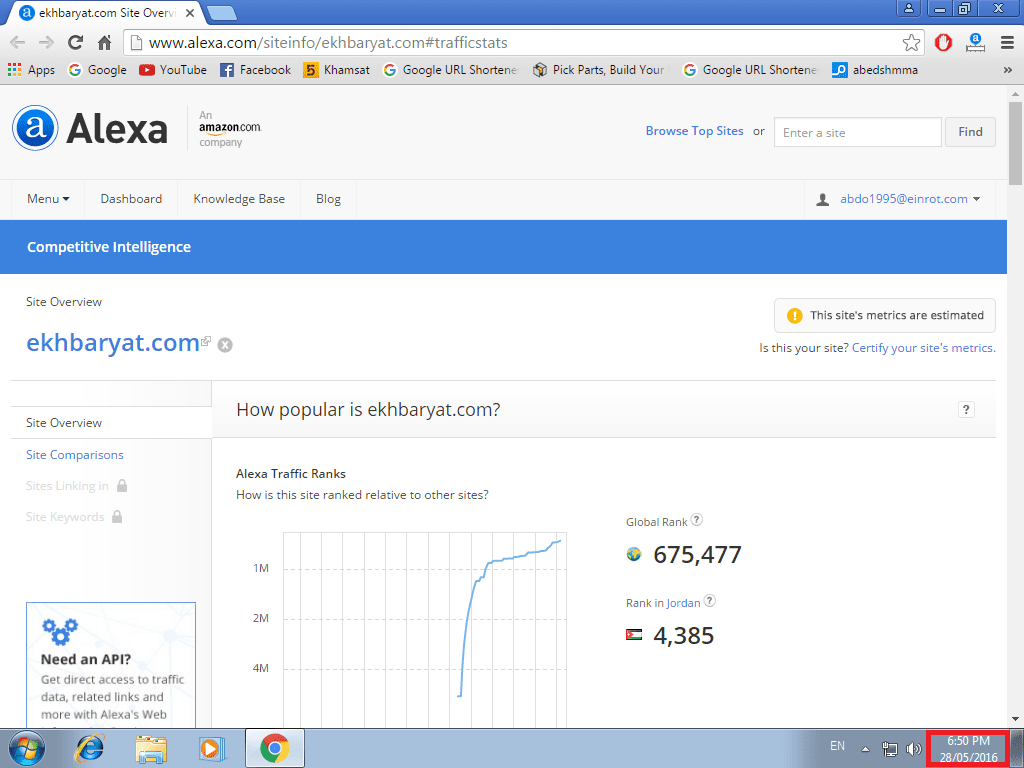Screen dimensions: 1024x768
Task: Open the Alexa toolbar extension icon
Action: [x=975, y=43]
